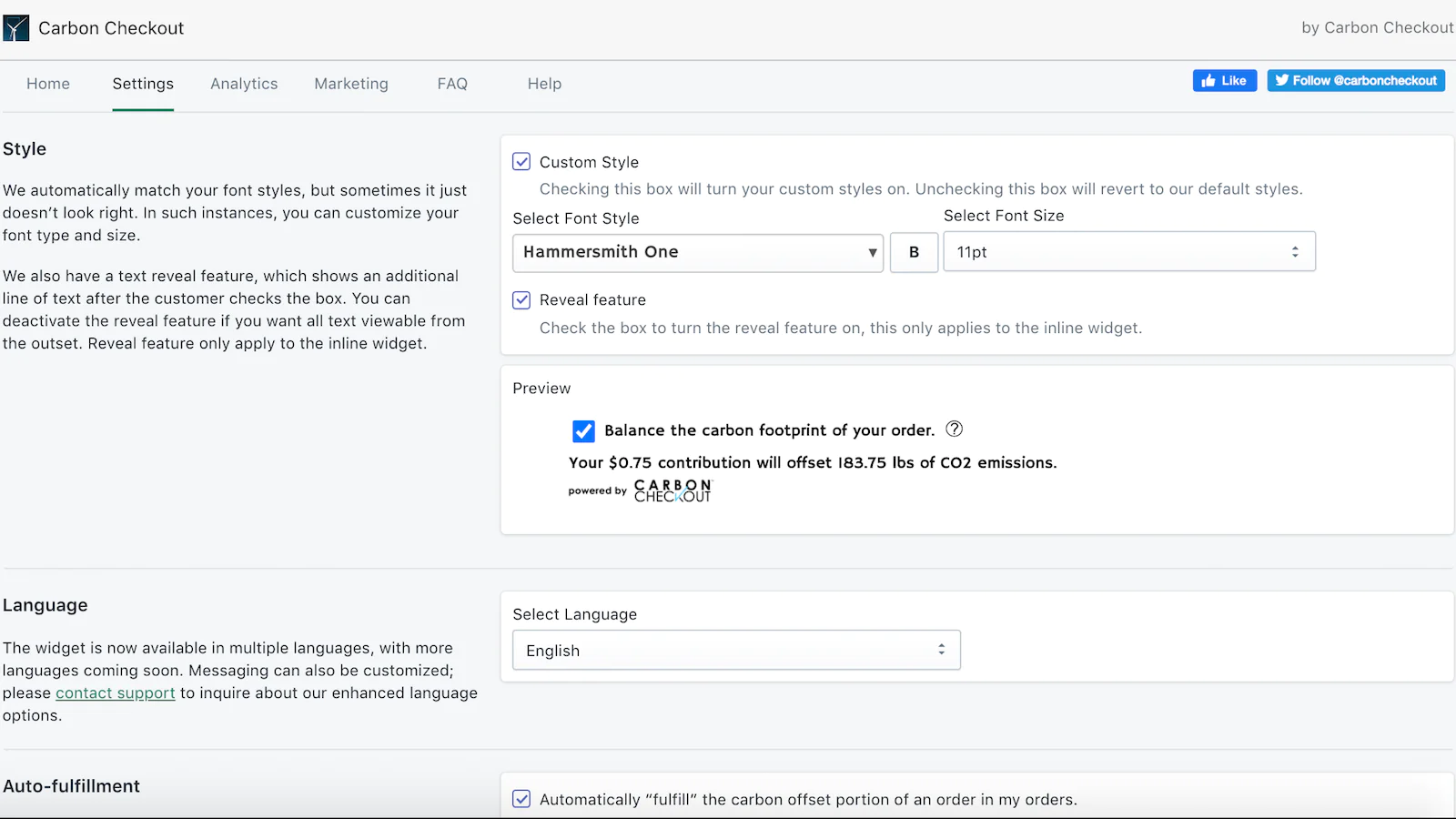The height and width of the screenshot is (819, 1456).
Task: Click the Twitter Follow @carboncheckout button
Action: pos(1355,81)
